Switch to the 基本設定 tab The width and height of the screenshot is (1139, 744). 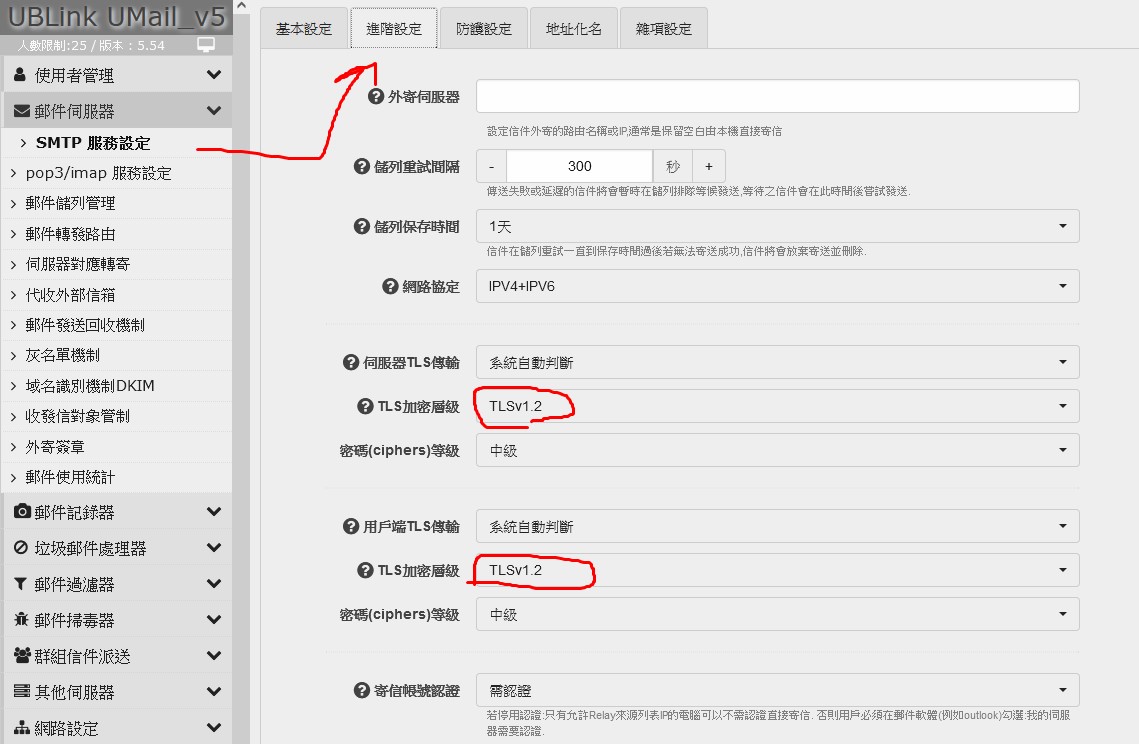pos(304,29)
